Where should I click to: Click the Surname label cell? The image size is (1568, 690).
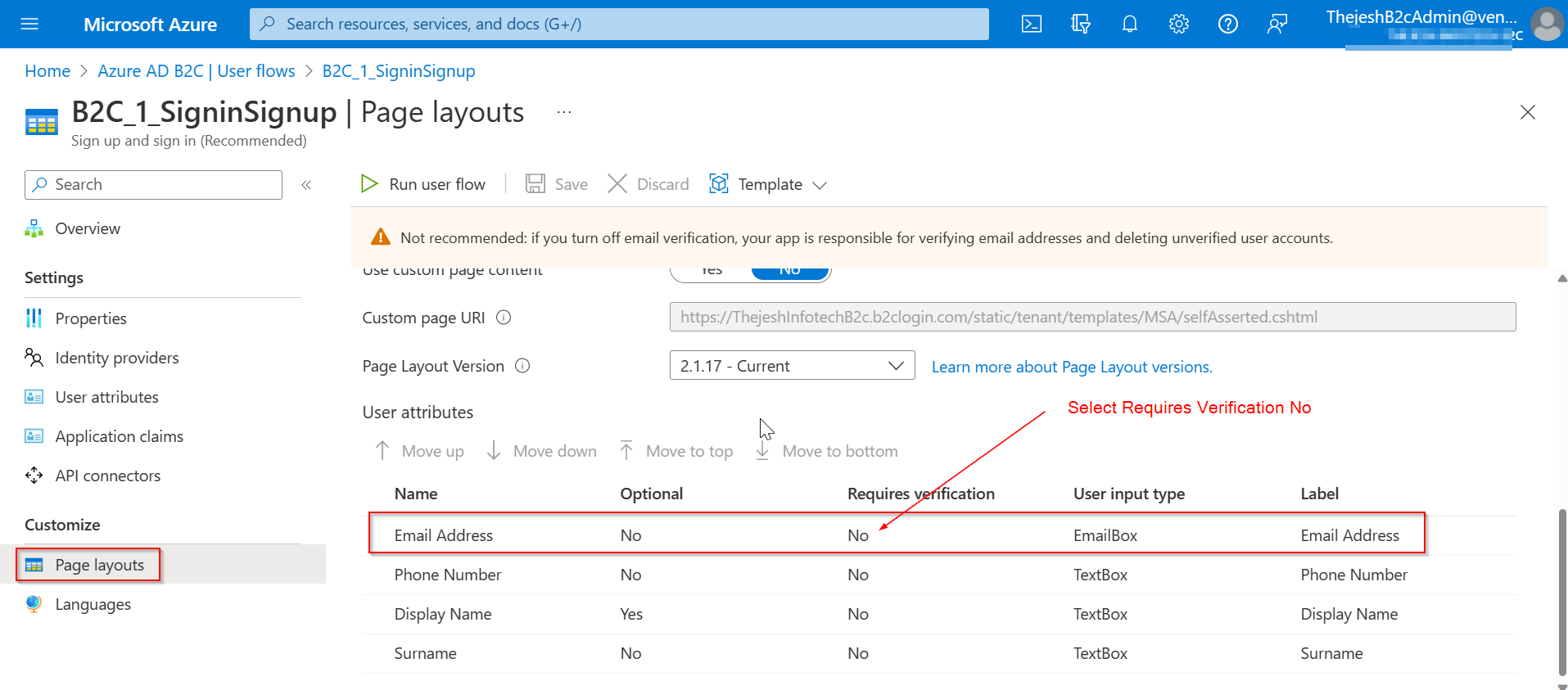pos(1332,653)
